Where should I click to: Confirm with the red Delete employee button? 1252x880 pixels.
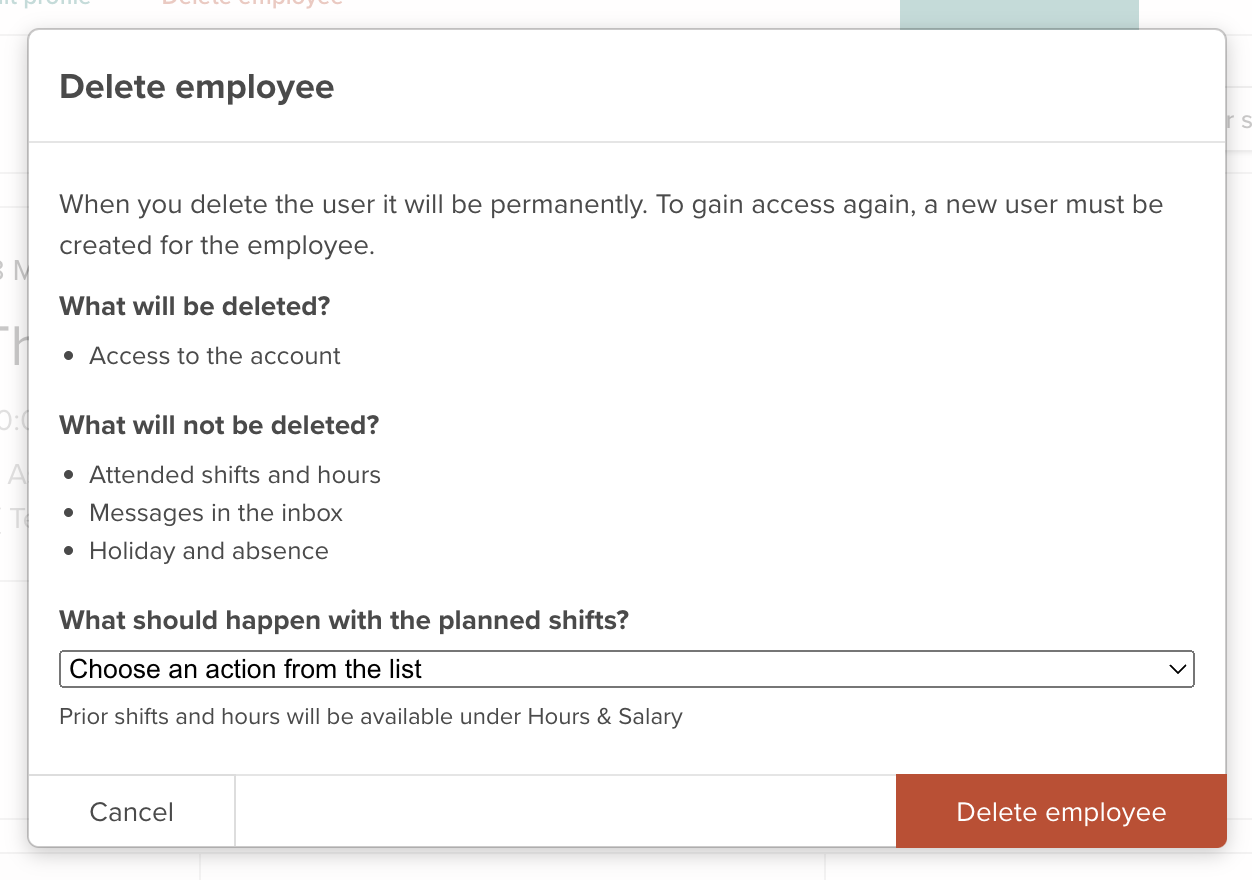[x=1060, y=811]
